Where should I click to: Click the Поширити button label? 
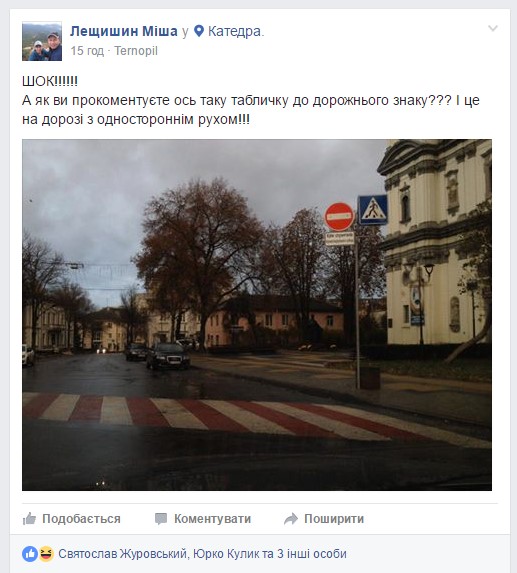pos(334,519)
